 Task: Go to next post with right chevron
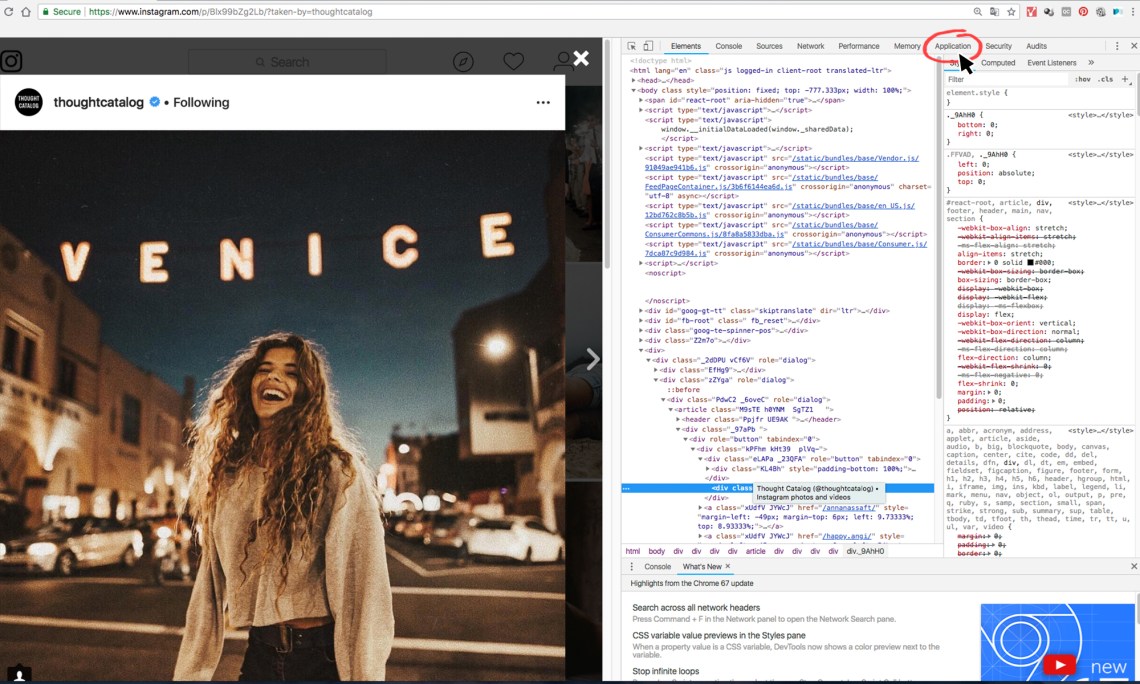[593, 358]
